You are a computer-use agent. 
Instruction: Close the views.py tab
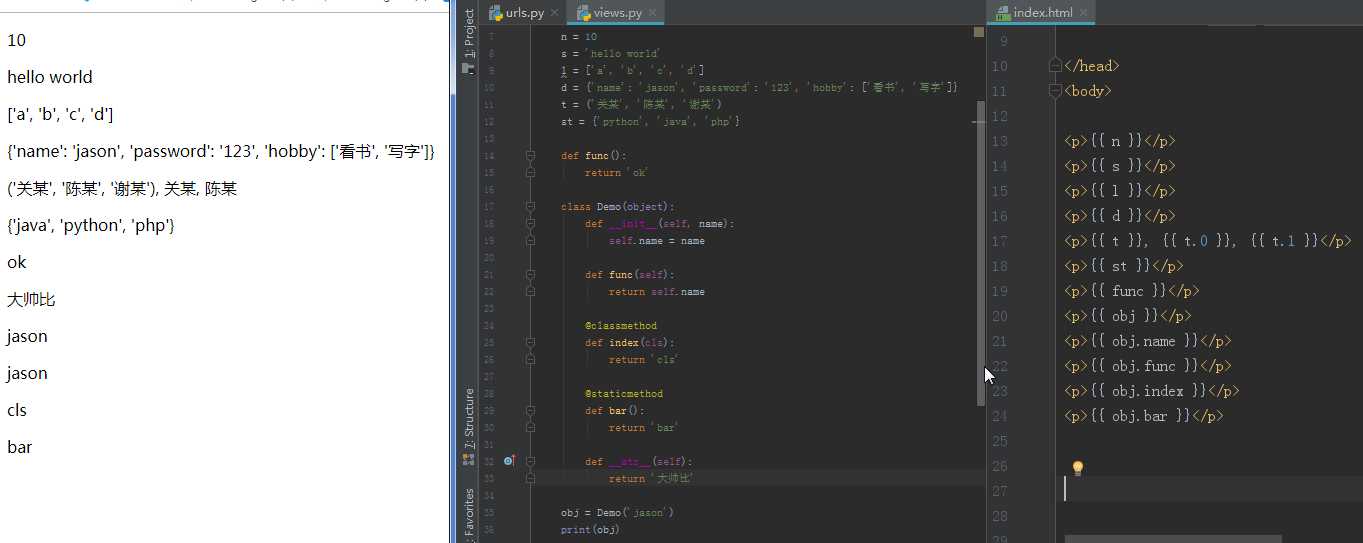click(654, 13)
